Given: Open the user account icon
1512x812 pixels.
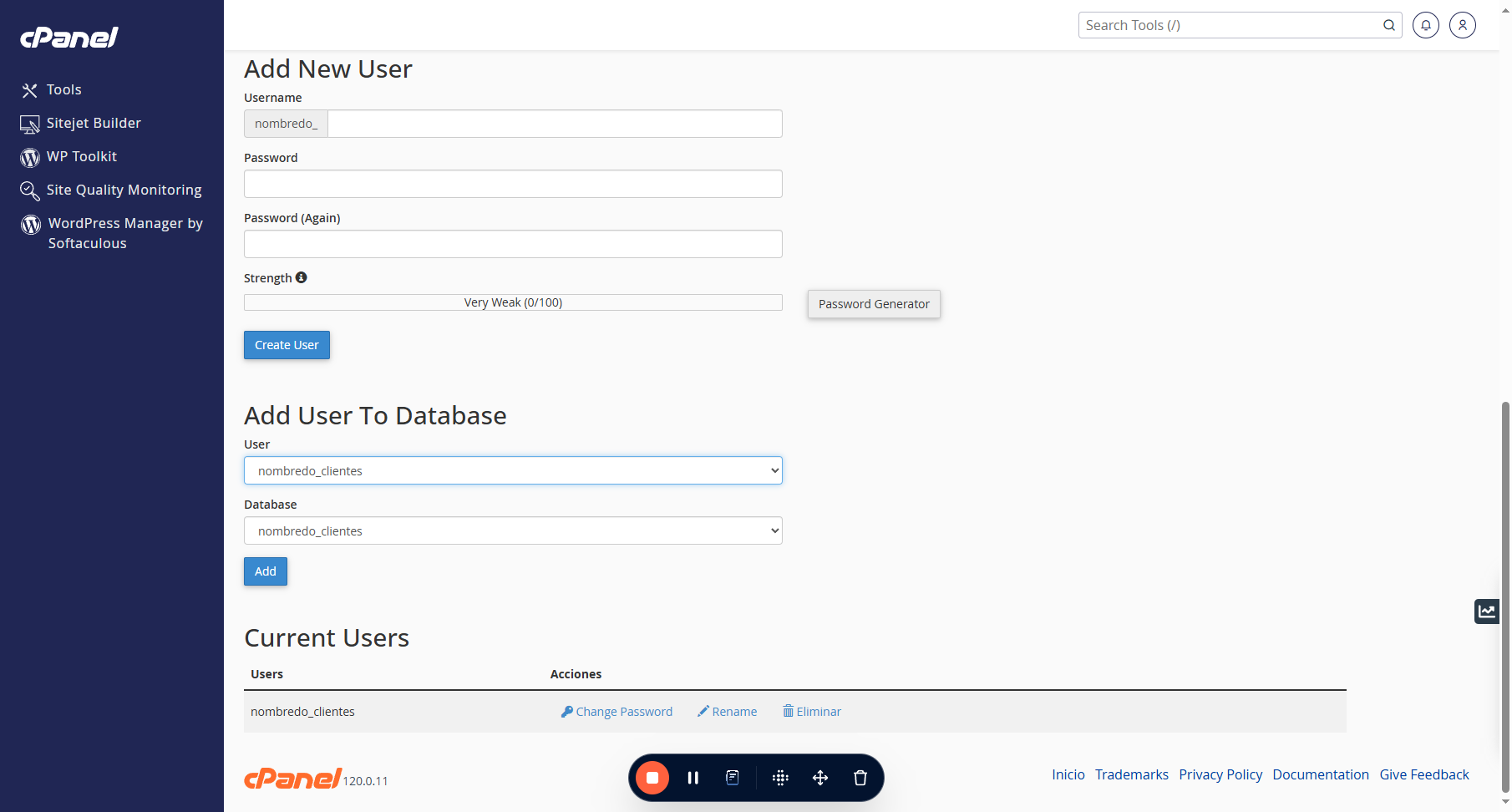Looking at the screenshot, I should coord(1463,25).
